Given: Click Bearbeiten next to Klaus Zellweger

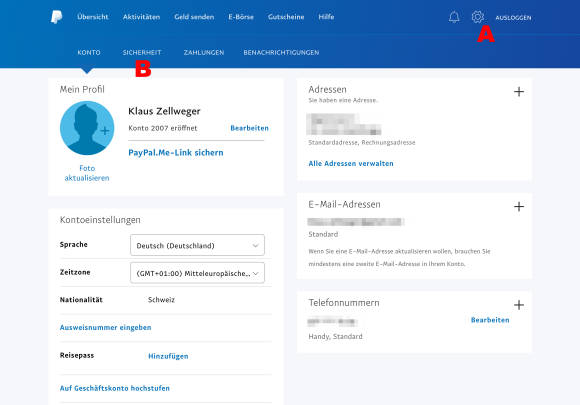Looking at the screenshot, I should pos(249,128).
